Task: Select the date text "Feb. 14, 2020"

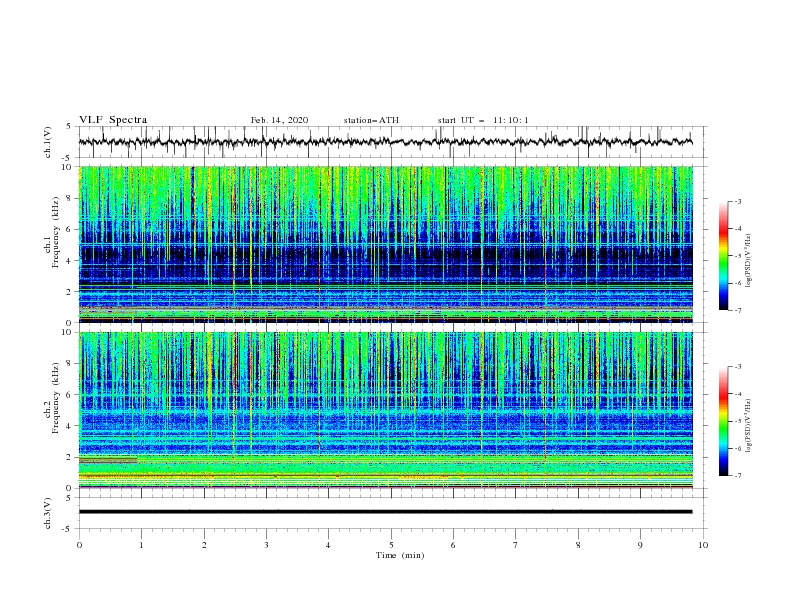Action: 279,120
